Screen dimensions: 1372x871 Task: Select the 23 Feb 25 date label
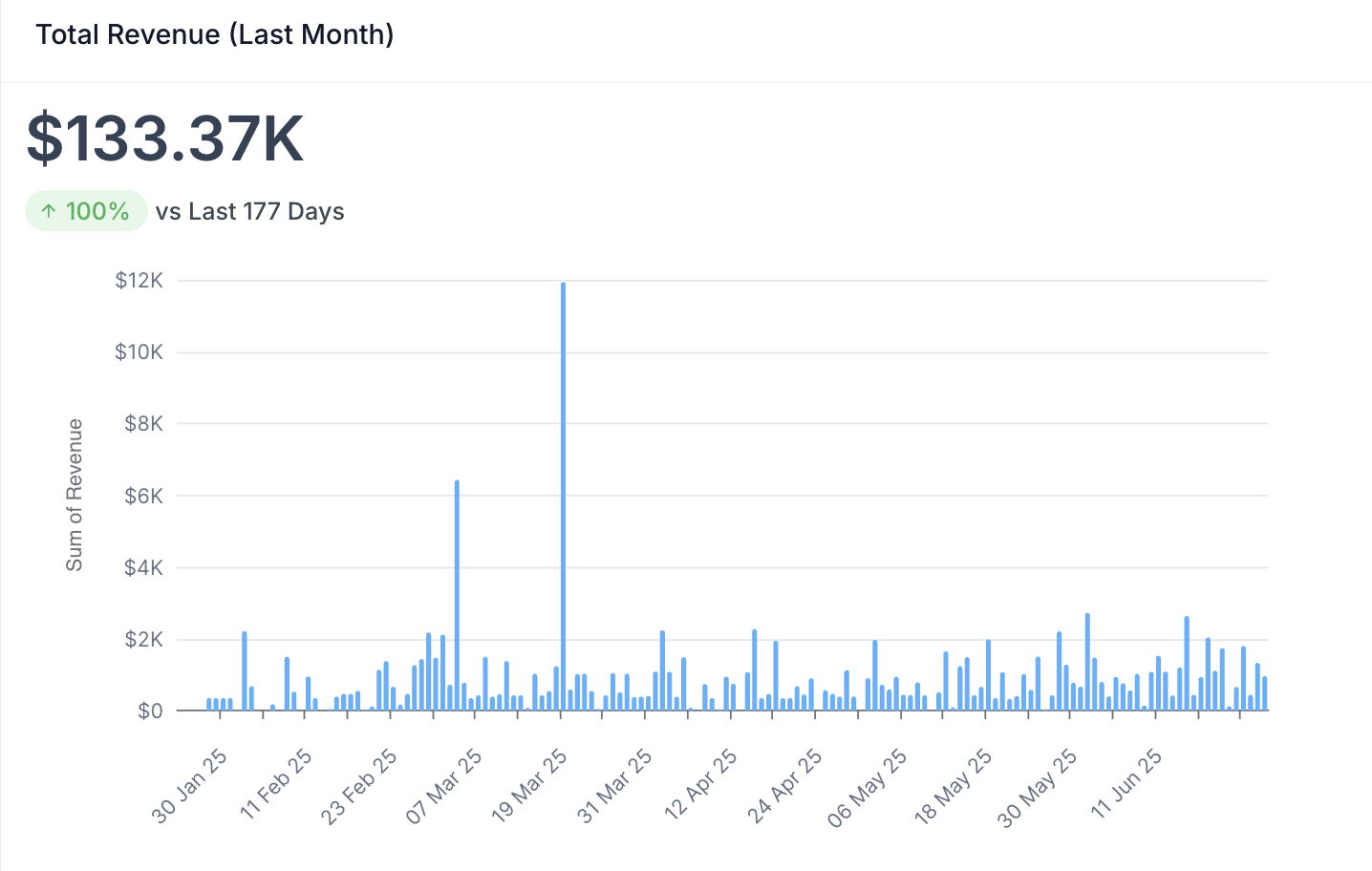pyautogui.click(x=359, y=786)
